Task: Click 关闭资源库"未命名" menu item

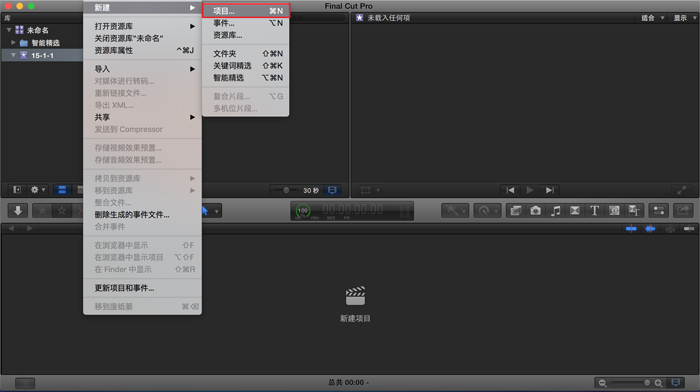Action: (x=142, y=38)
